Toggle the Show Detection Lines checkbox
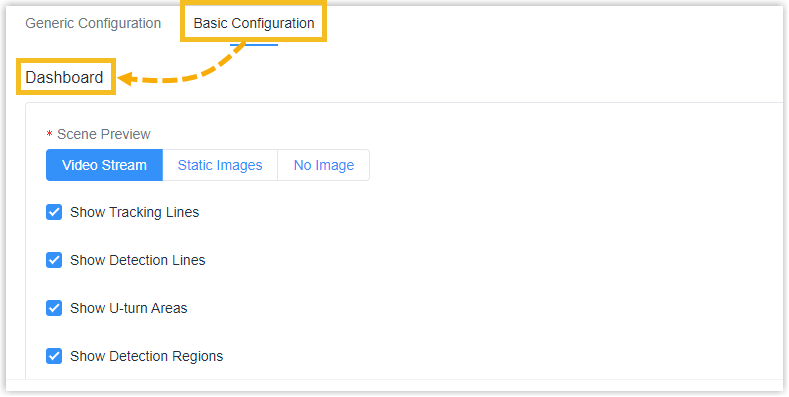 click(54, 260)
